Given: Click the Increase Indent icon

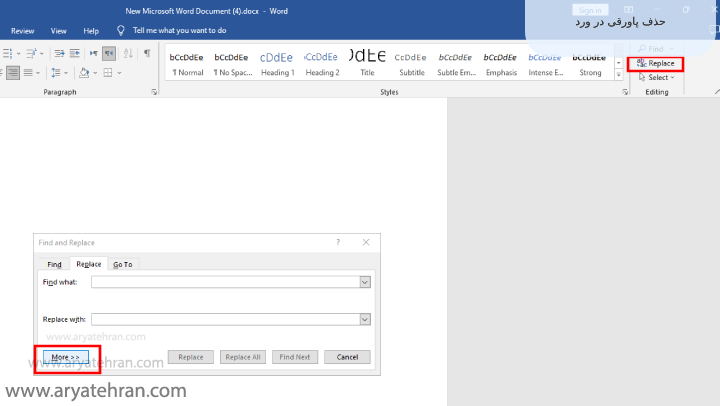Looking at the screenshot, I should pyautogui.click(x=76, y=53).
